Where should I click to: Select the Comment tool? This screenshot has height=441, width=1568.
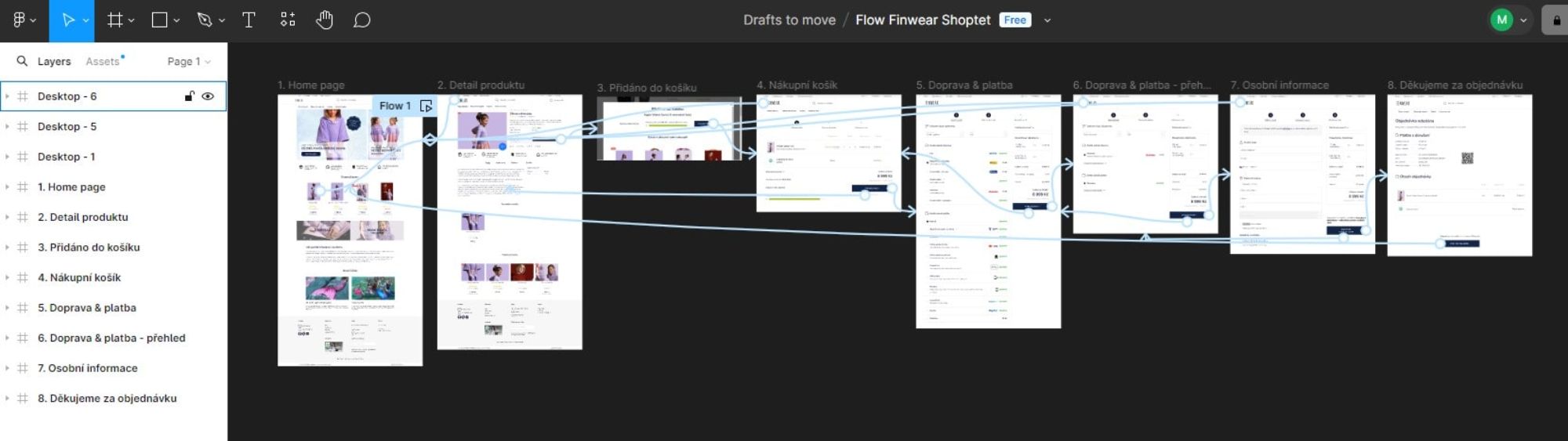pyautogui.click(x=361, y=20)
